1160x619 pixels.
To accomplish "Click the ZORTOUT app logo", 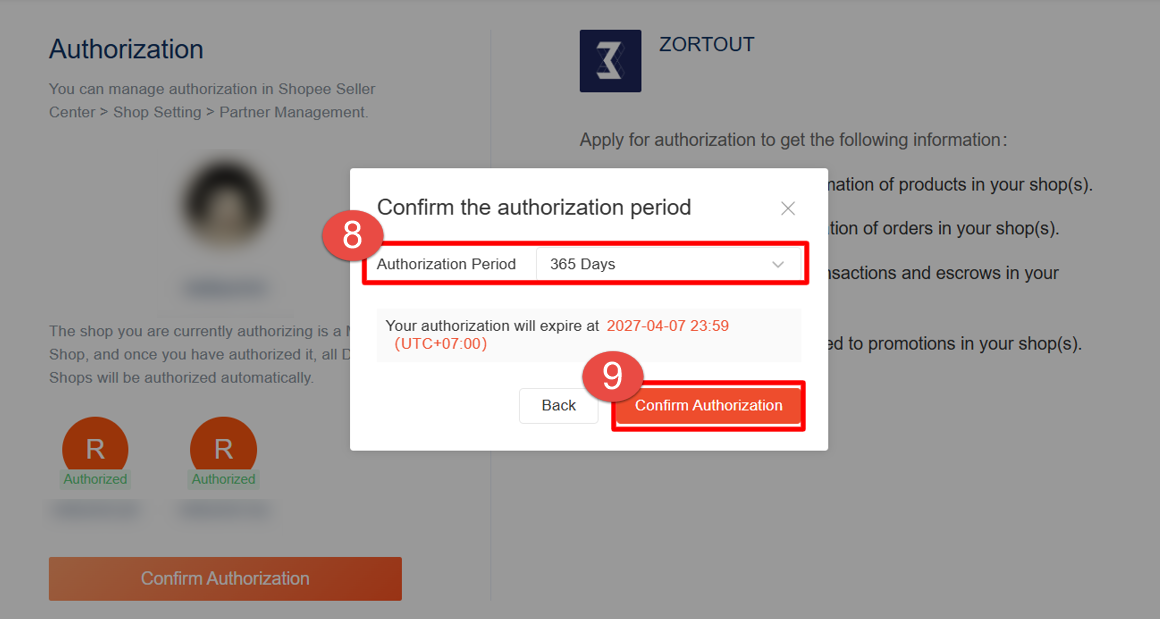I will pos(610,61).
